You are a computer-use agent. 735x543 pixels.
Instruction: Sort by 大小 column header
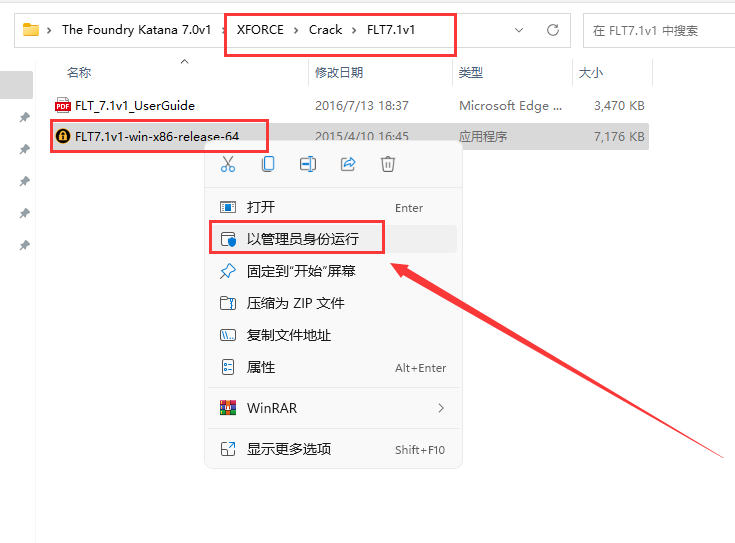point(591,73)
